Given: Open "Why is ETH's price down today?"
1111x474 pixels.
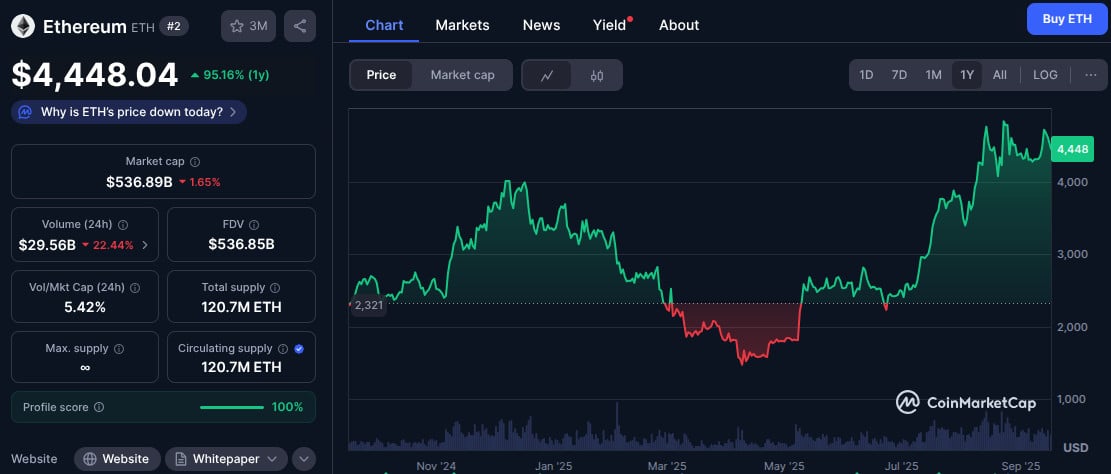Looking at the screenshot, I should click(x=129, y=112).
